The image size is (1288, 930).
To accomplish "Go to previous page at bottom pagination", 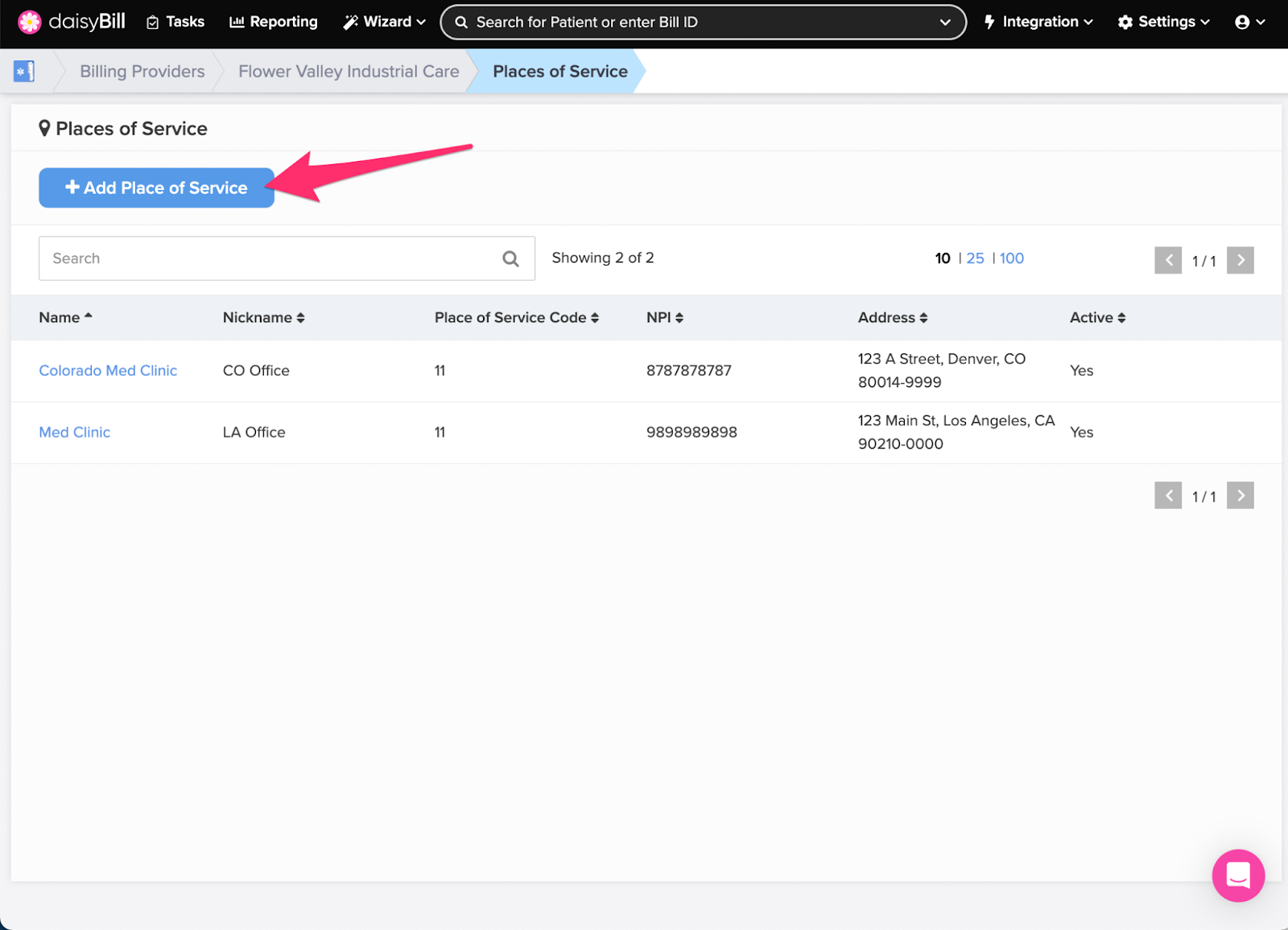I will (1168, 495).
